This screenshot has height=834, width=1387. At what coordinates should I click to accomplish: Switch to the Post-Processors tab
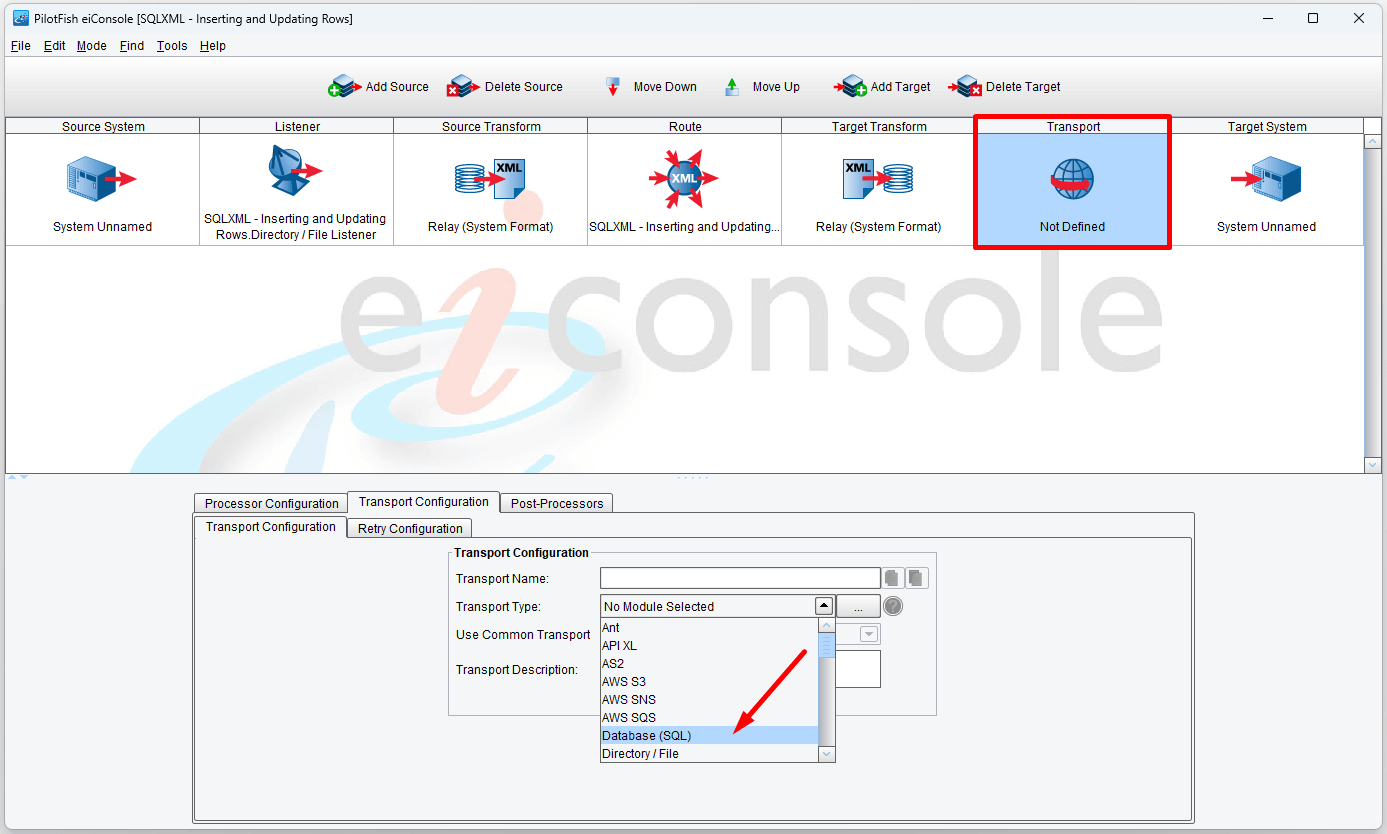click(556, 503)
